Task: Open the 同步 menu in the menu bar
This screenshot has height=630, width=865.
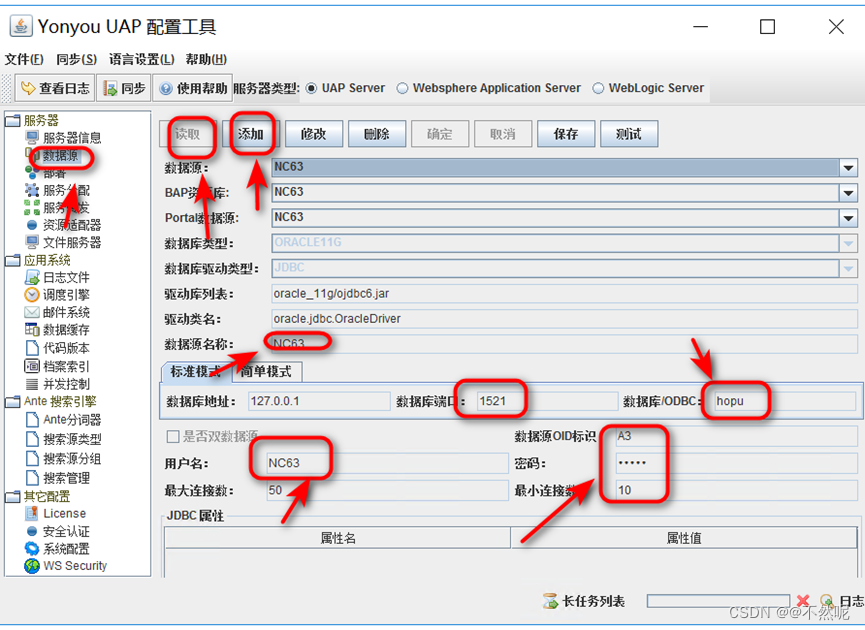Action: click(x=76, y=59)
